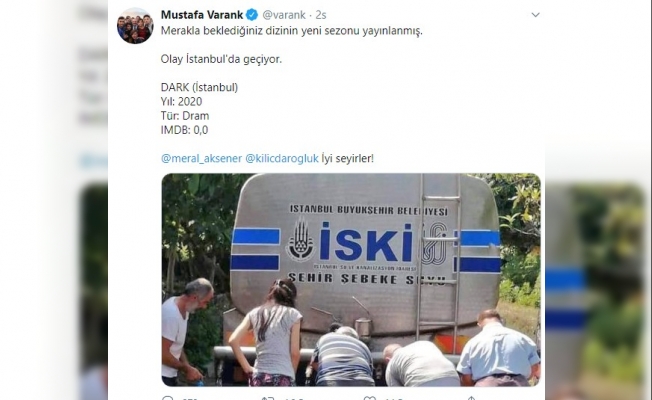Click the reply speech bubble icon
Image resolution: width=652 pixels, height=400 pixels.
167,398
